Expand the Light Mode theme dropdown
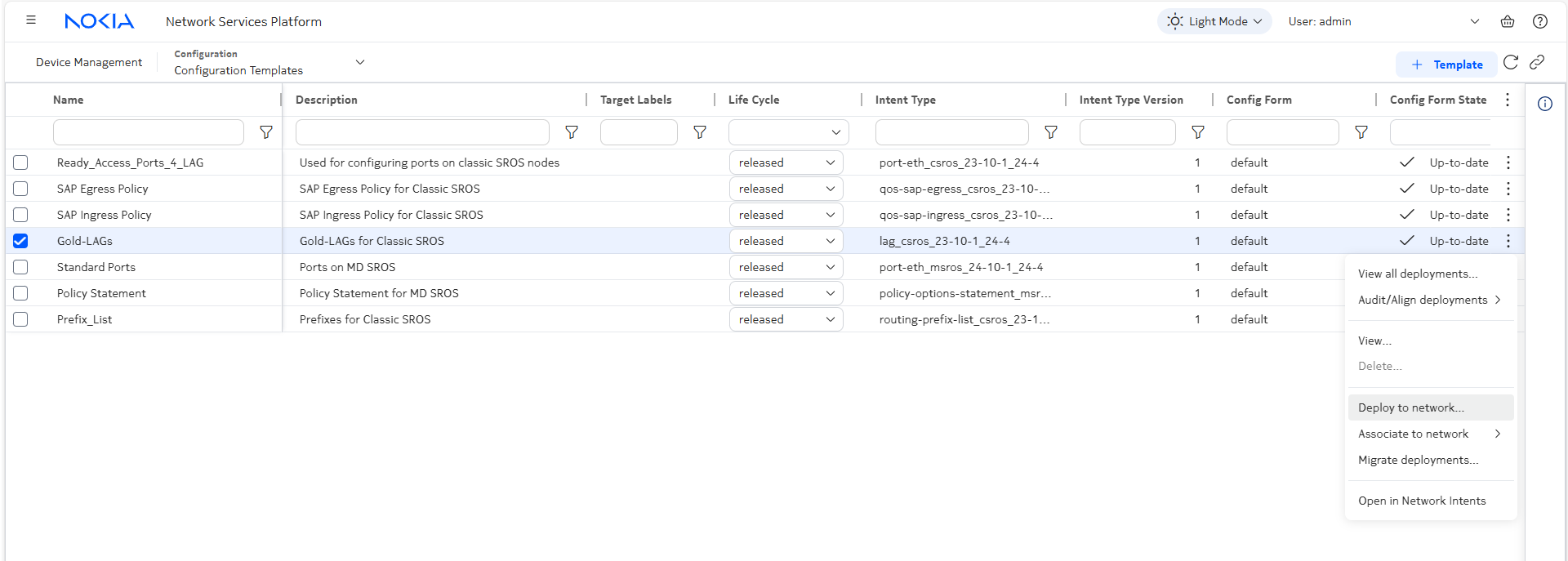Image resolution: width=1568 pixels, height=561 pixels. pos(1214,21)
